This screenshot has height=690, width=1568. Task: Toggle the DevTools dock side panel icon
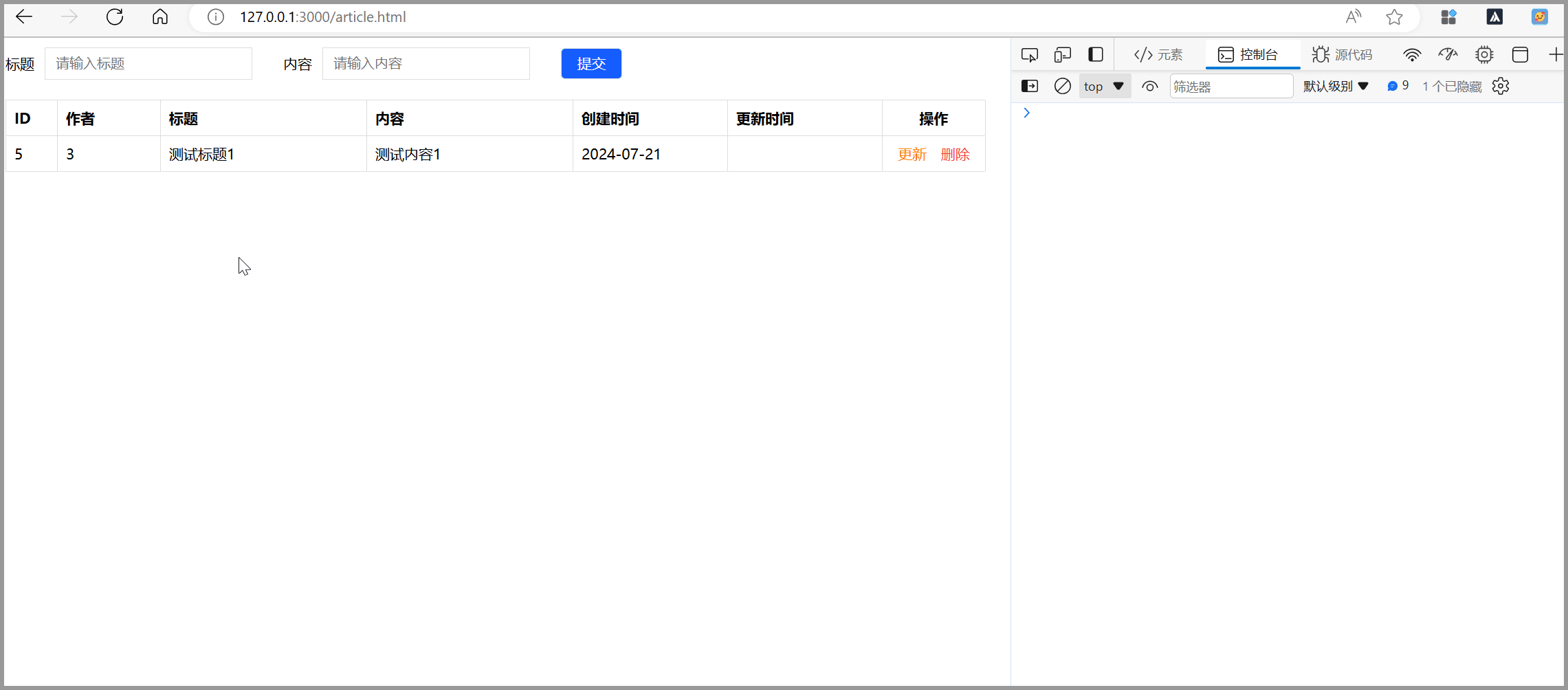pyautogui.click(x=1095, y=55)
